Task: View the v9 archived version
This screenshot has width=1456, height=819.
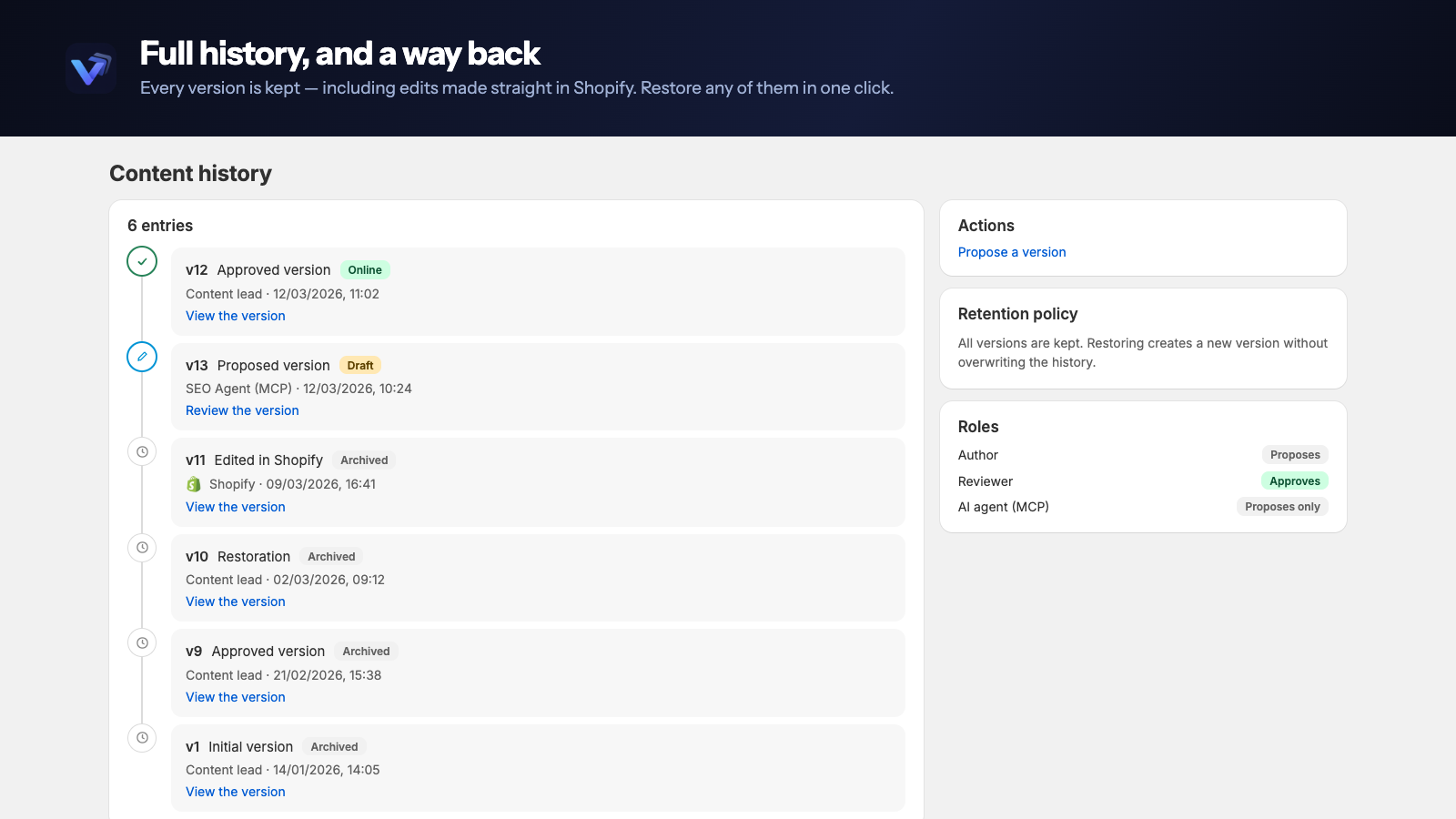Action: coord(236,697)
